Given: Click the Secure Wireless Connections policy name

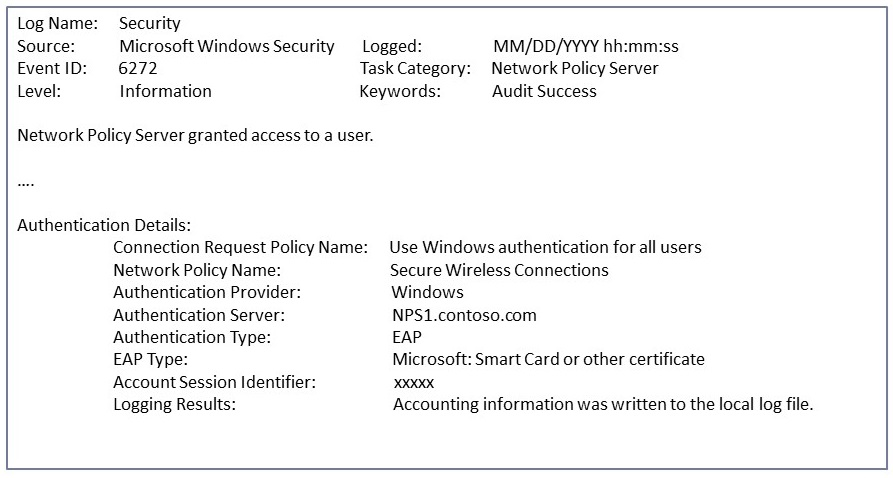Looking at the screenshot, I should (x=499, y=270).
